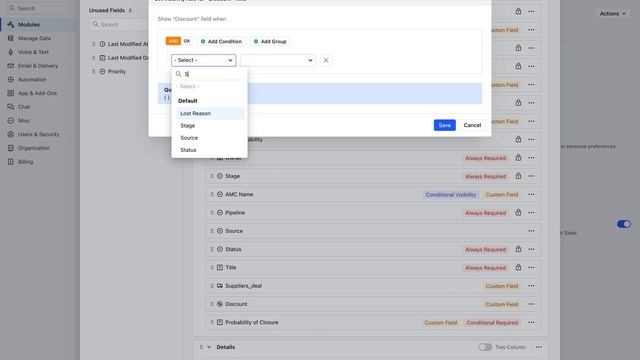Image resolution: width=640 pixels, height=360 pixels.
Task: Open more options for Status field
Action: [x=531, y=249]
